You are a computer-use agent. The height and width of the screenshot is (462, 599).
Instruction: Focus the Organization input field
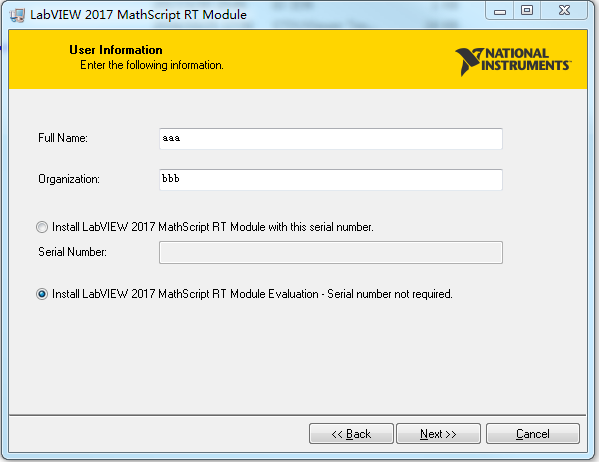[331, 180]
